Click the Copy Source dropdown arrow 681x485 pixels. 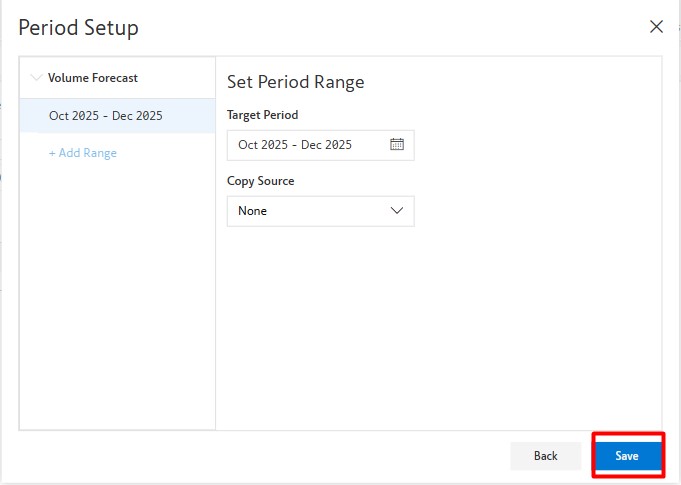point(397,211)
